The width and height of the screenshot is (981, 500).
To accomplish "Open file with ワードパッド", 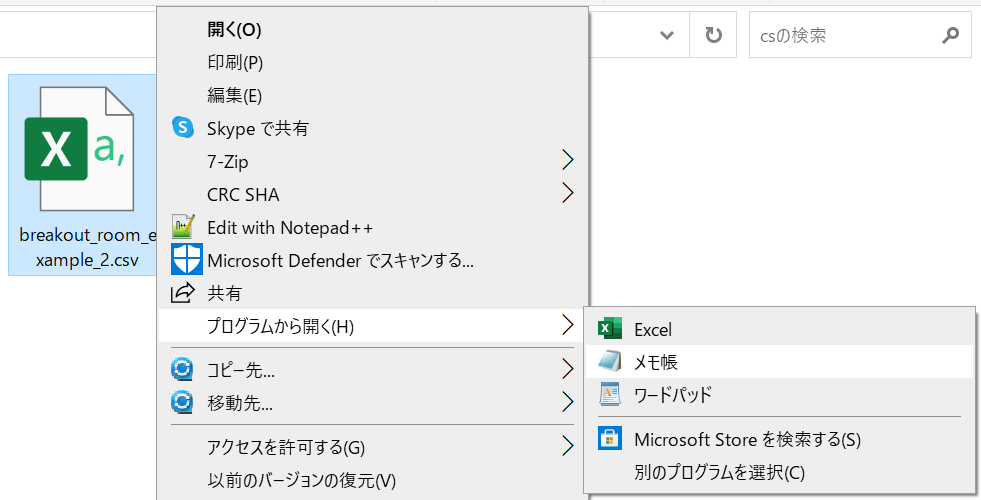I will coord(780,394).
